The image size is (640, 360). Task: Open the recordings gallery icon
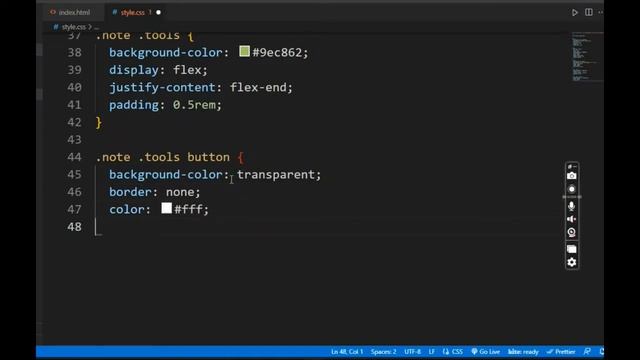(571, 249)
